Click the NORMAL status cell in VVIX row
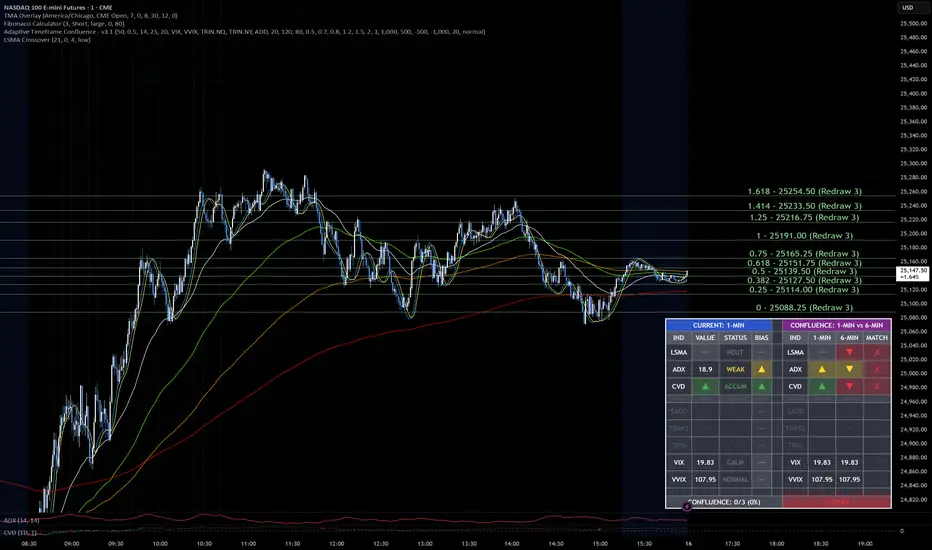The width and height of the screenshot is (932, 550). (735, 479)
